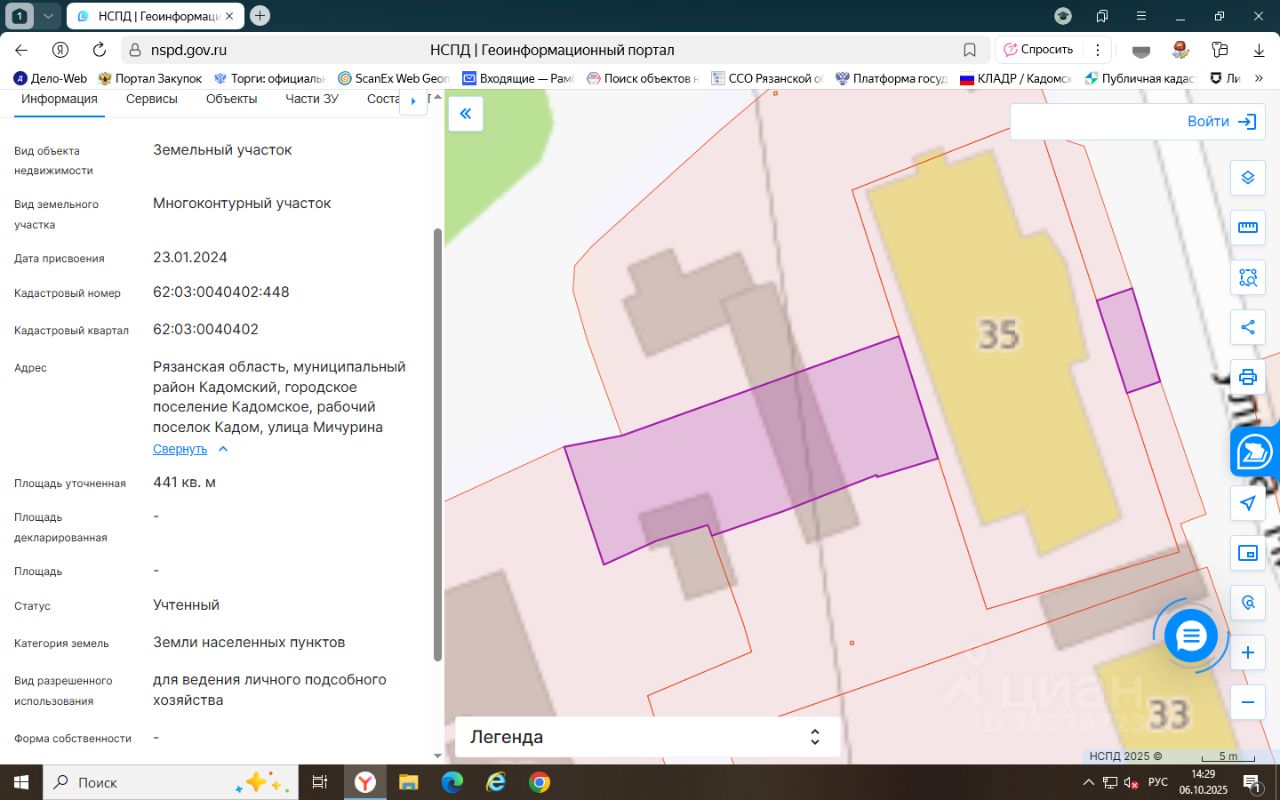Image resolution: width=1280 pixels, height=800 pixels.
Task: Open Task View on the taskbar
Action: (320, 782)
